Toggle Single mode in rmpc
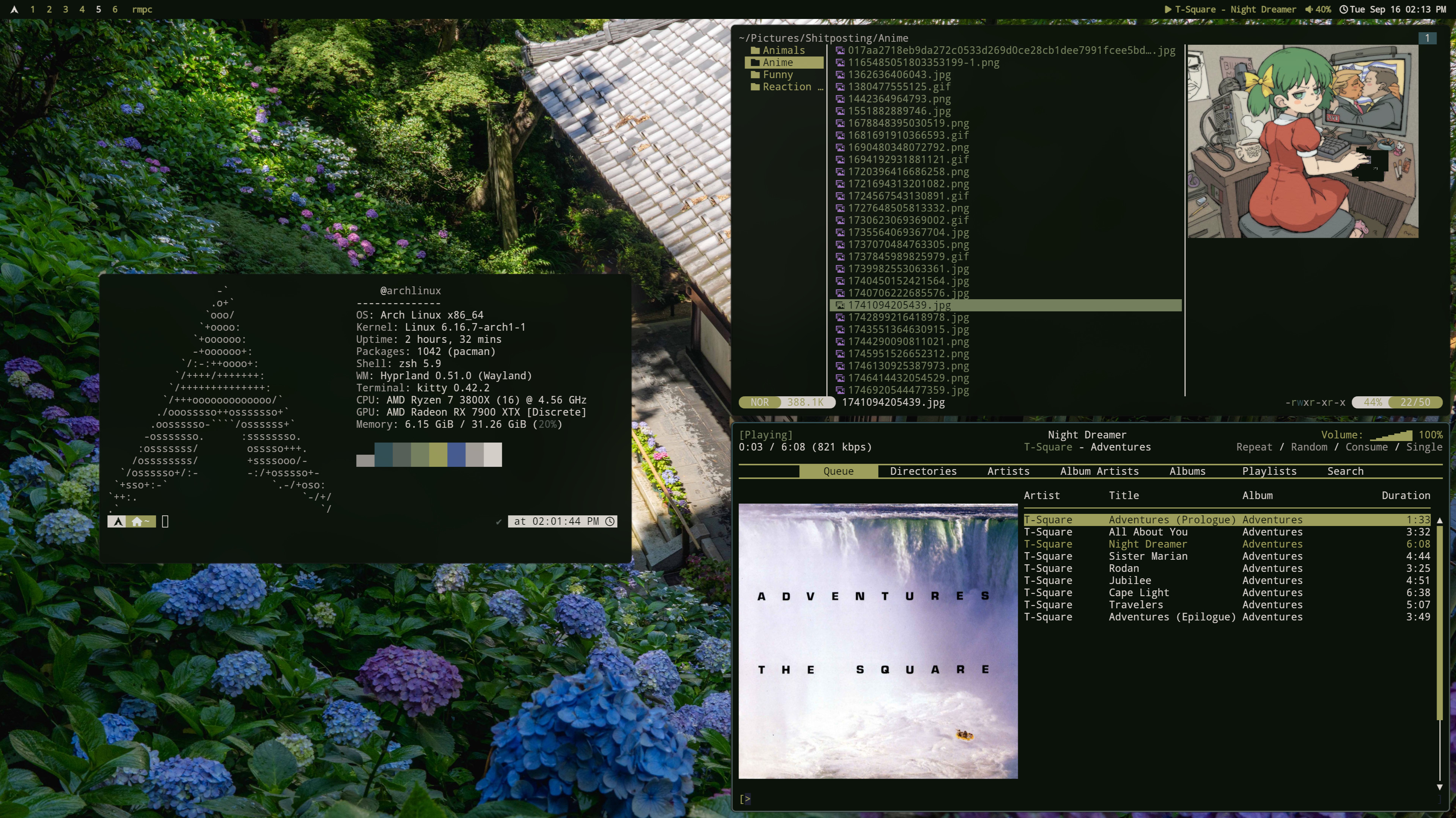Image resolution: width=1456 pixels, height=818 pixels. (1424, 447)
